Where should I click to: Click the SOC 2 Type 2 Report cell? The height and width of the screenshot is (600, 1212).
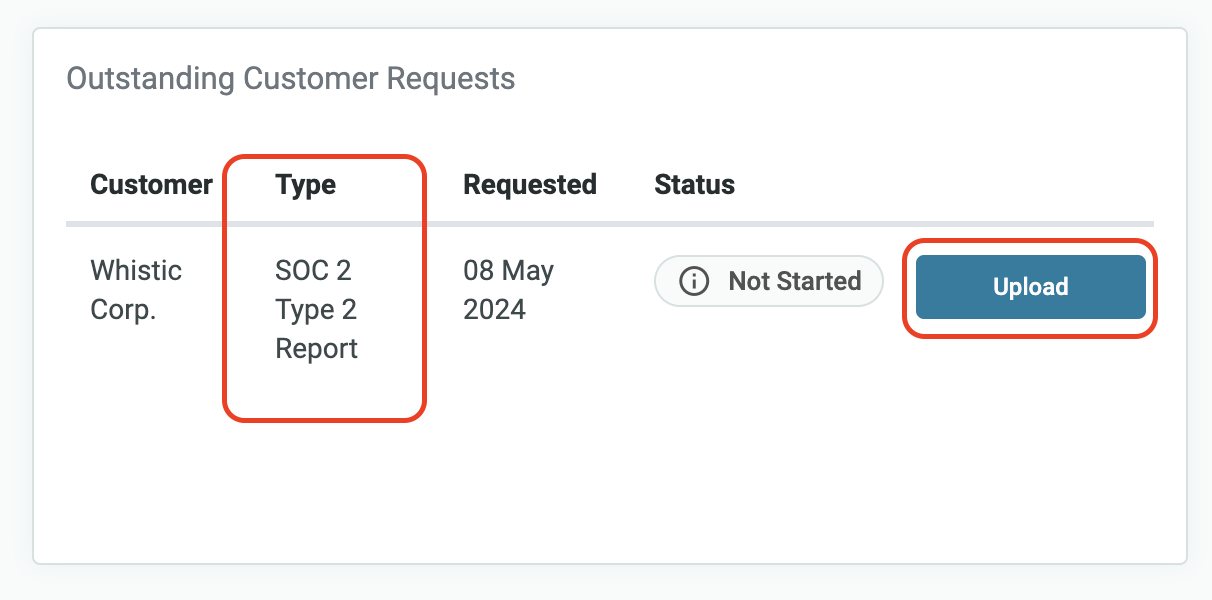point(316,310)
